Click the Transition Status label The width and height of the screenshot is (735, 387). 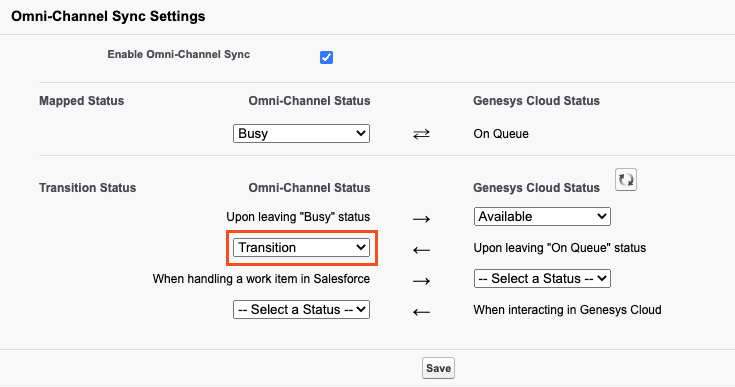[88, 187]
